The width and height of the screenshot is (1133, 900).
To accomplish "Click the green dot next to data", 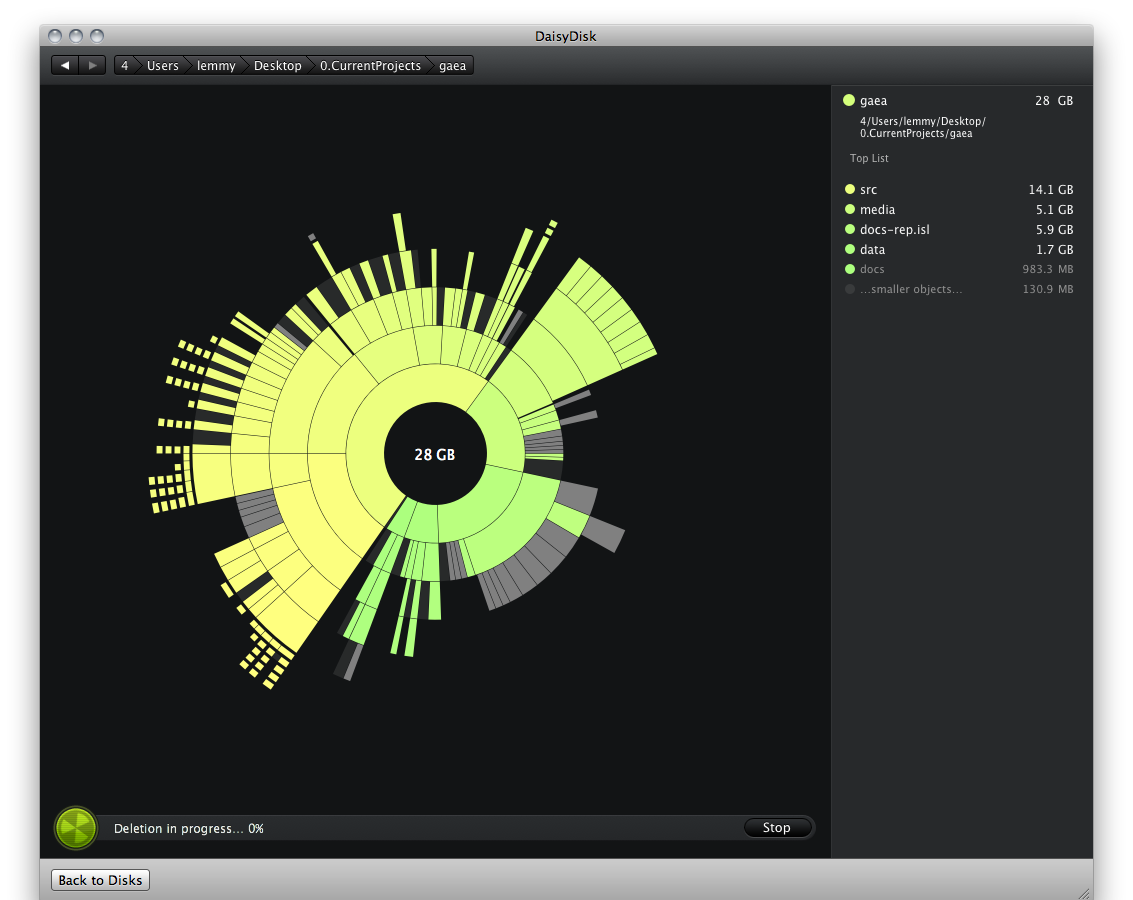I will coord(850,249).
